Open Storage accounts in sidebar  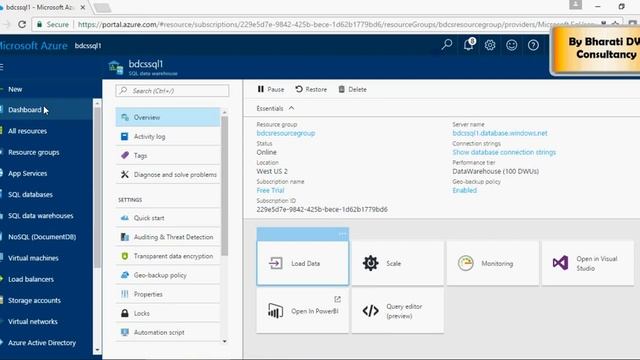pyautogui.click(x=46, y=301)
